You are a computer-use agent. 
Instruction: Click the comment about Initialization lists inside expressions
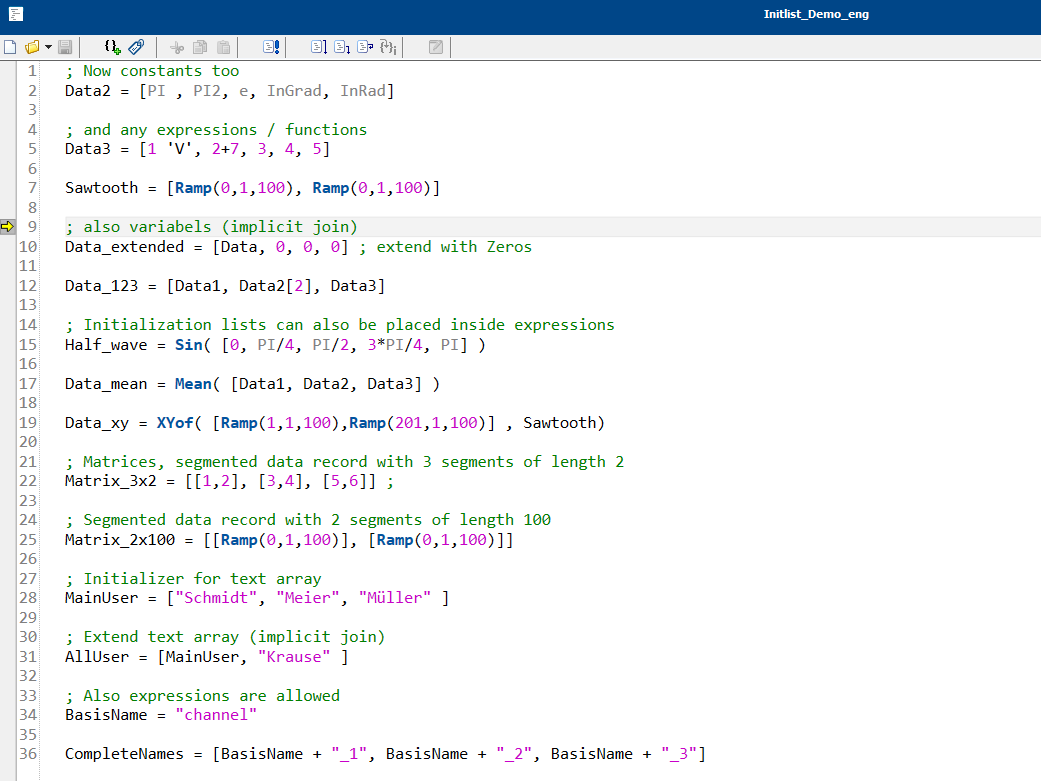[x=340, y=325]
